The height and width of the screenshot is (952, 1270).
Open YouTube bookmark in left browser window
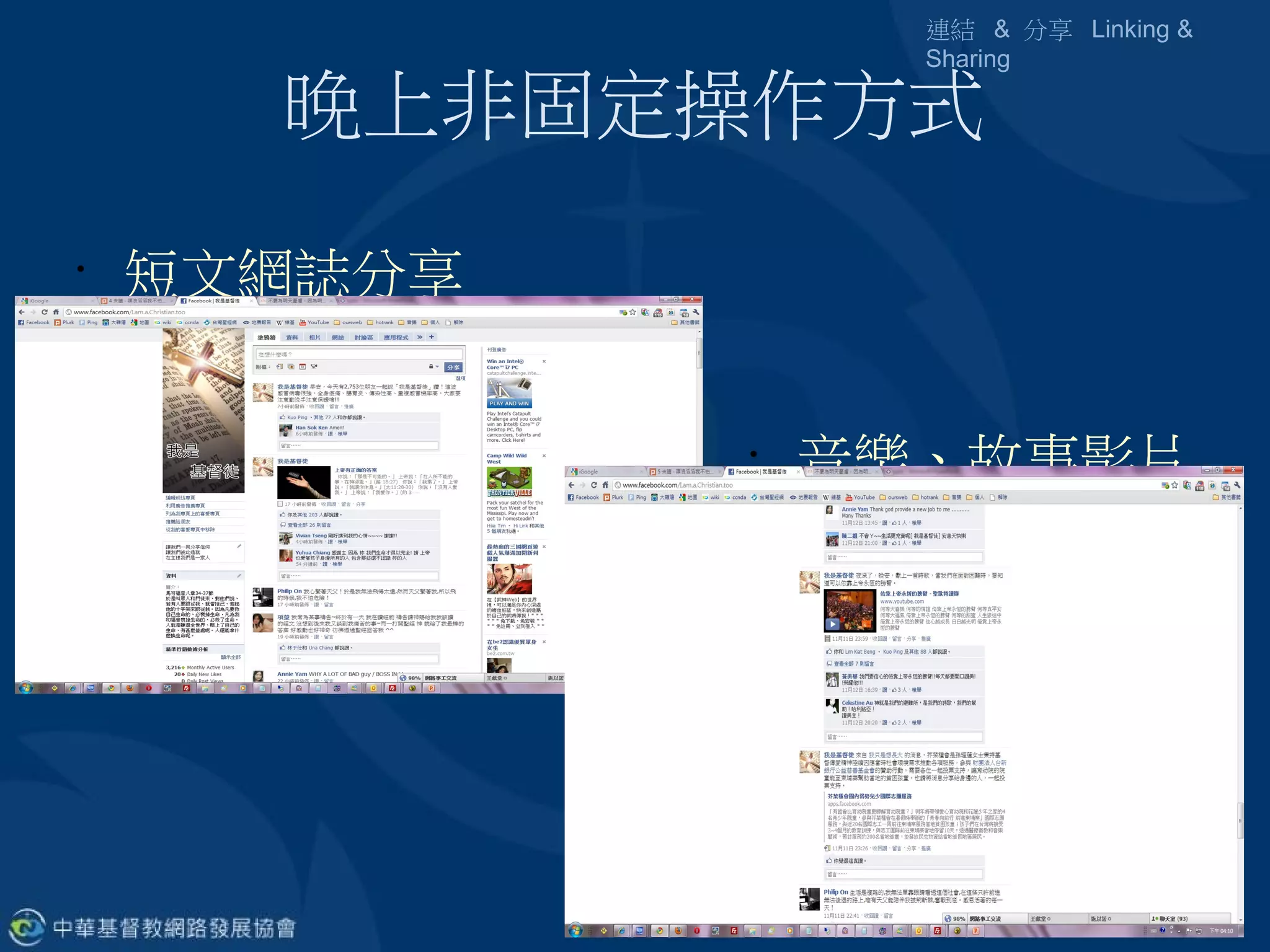click(314, 322)
